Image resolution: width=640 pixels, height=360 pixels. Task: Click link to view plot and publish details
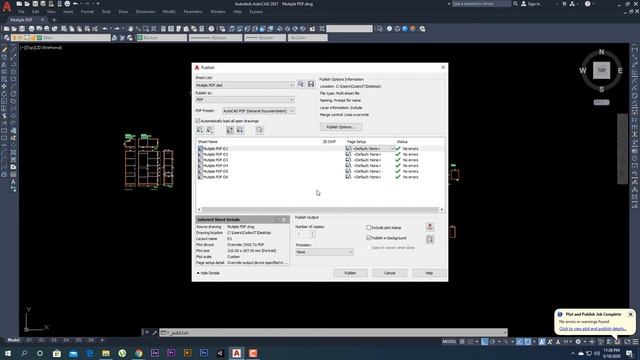coord(593,329)
